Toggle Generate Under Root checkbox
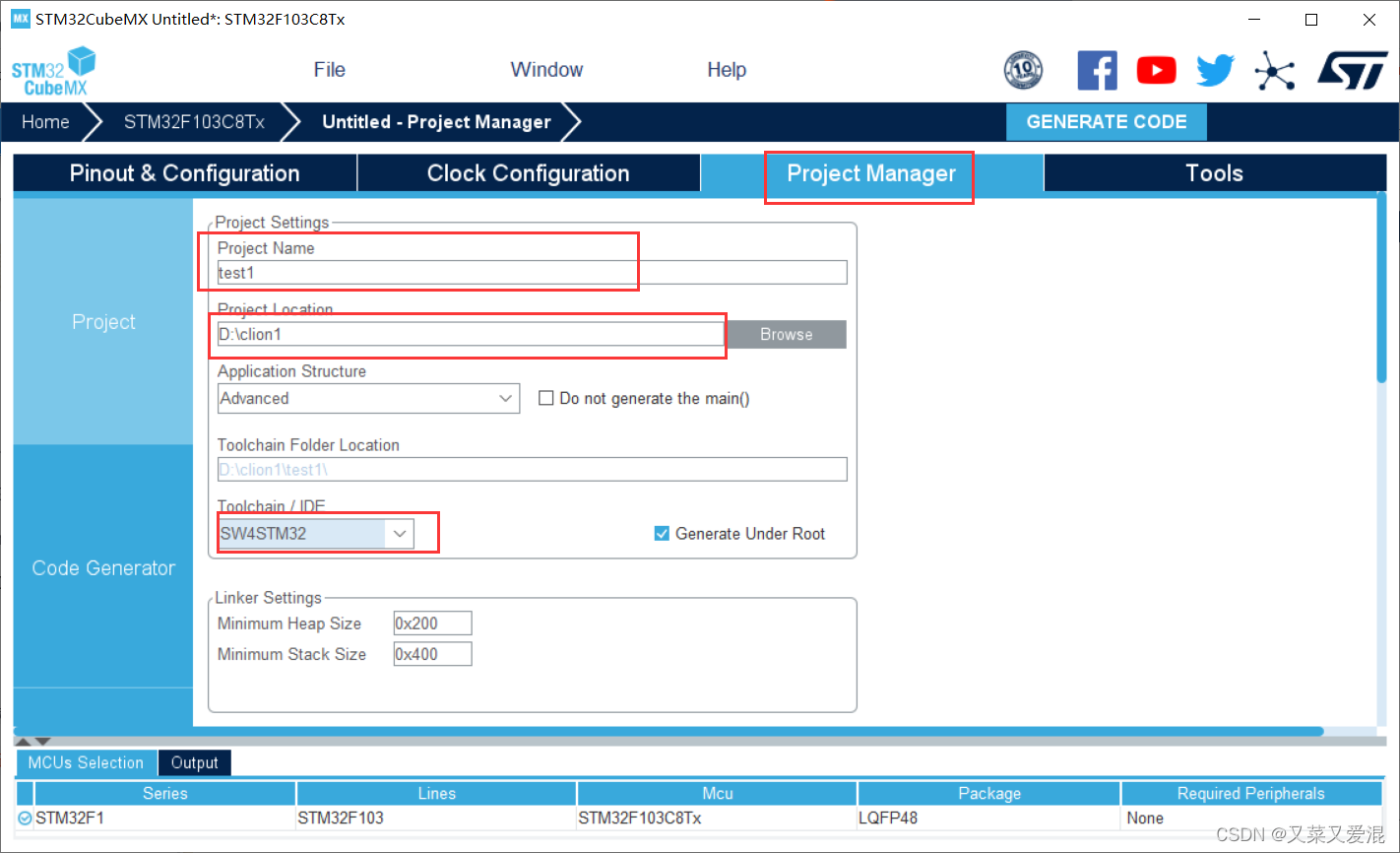 [662, 534]
